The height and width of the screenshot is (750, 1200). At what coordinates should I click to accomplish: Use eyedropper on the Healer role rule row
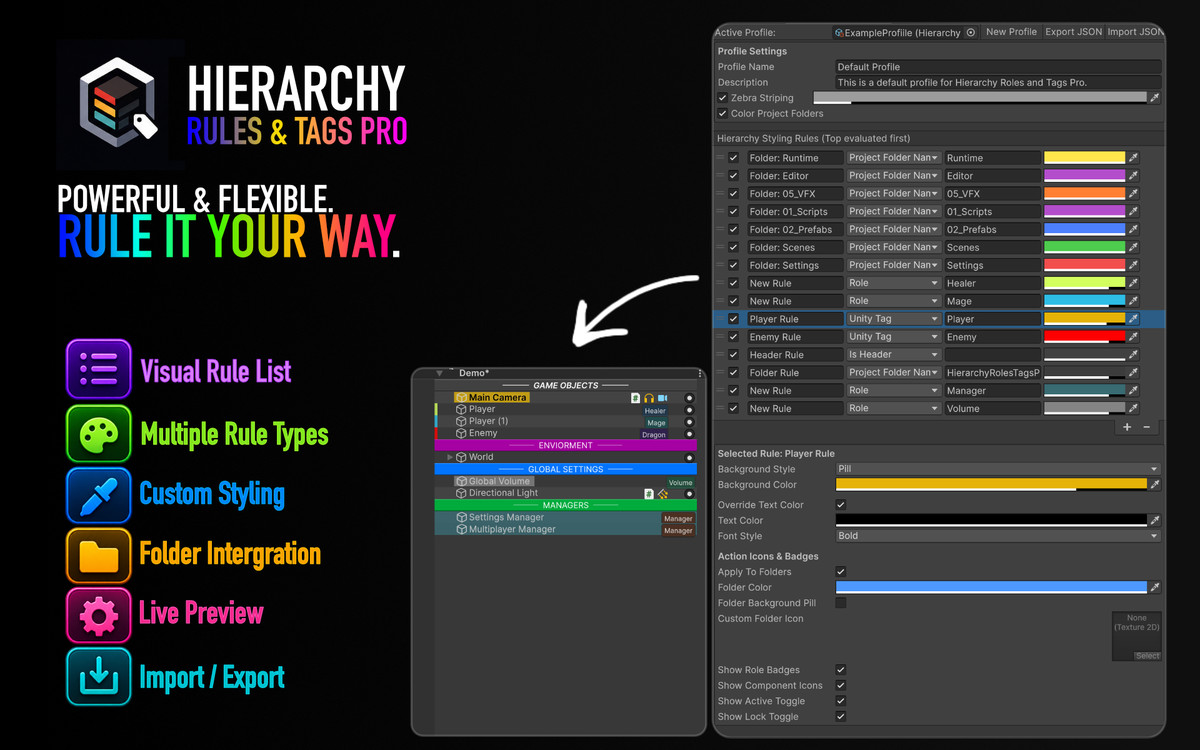[1134, 283]
